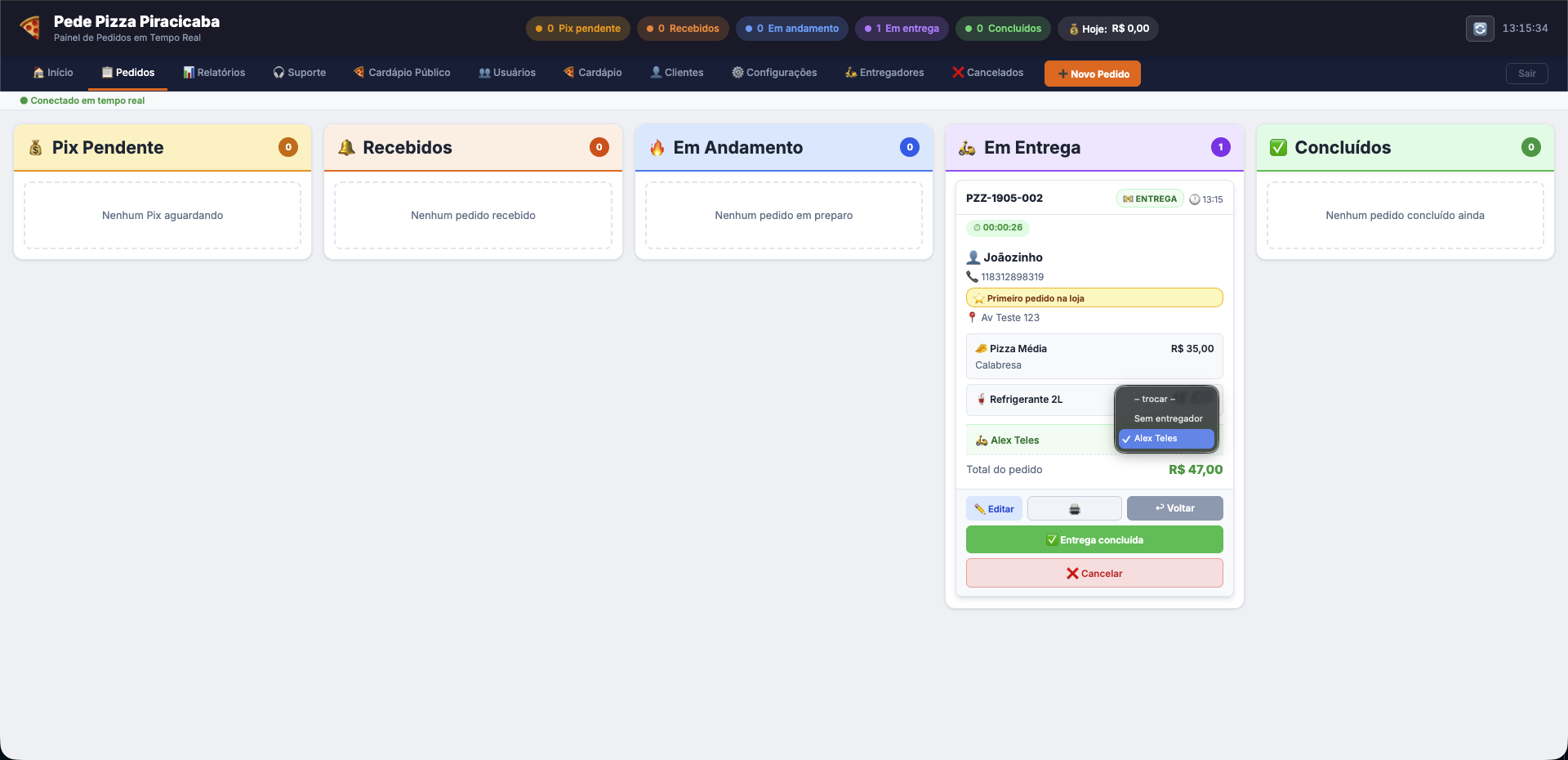Click the order timer 00:00:26 badge
1568x760 pixels.
998,228
